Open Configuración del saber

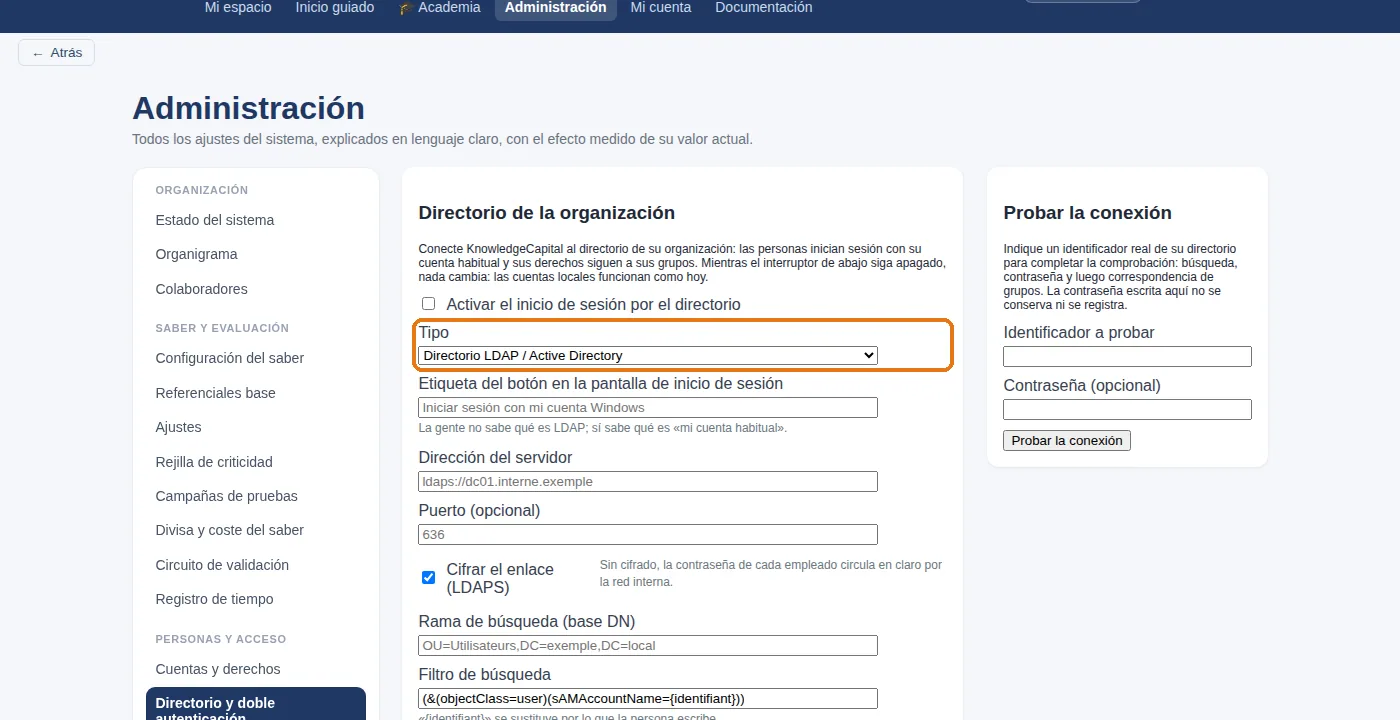(256, 358)
